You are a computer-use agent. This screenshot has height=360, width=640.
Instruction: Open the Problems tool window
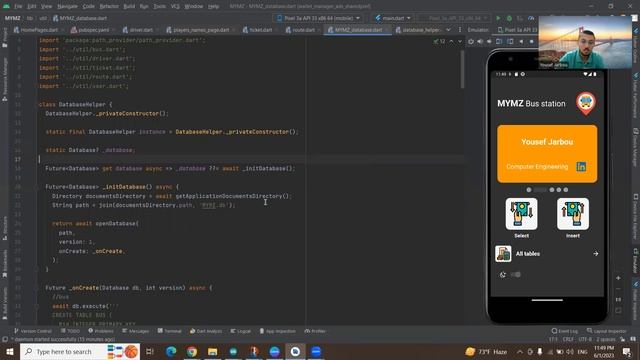point(101,331)
